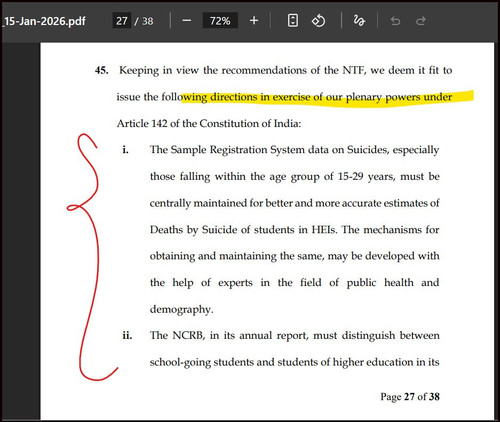
Task: Click the words 'Deaths by Suicide'
Action: (x=194, y=230)
